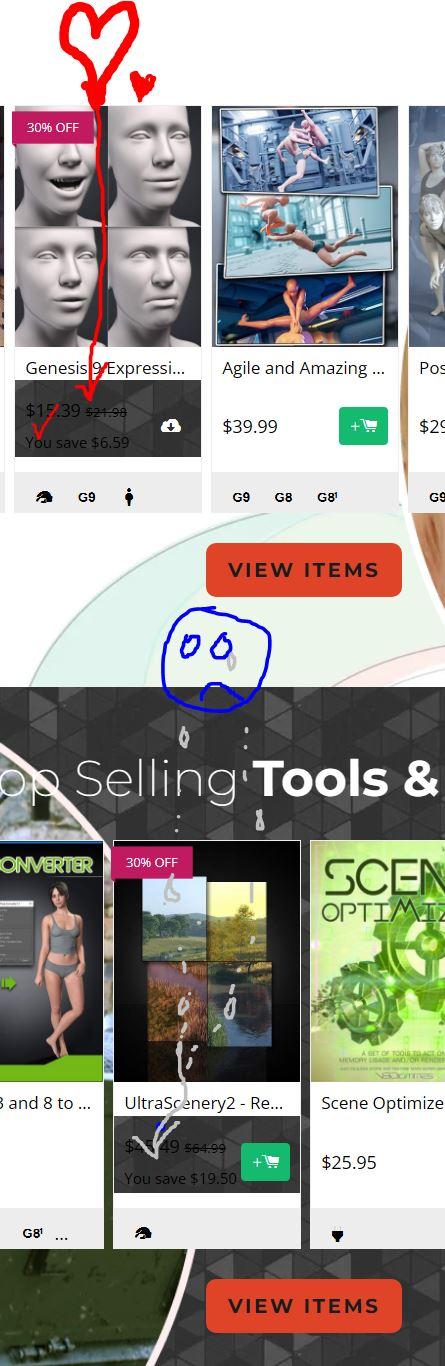Click the G8 badge under Agile and Amazing
This screenshot has width=445, height=1366.
(x=283, y=497)
